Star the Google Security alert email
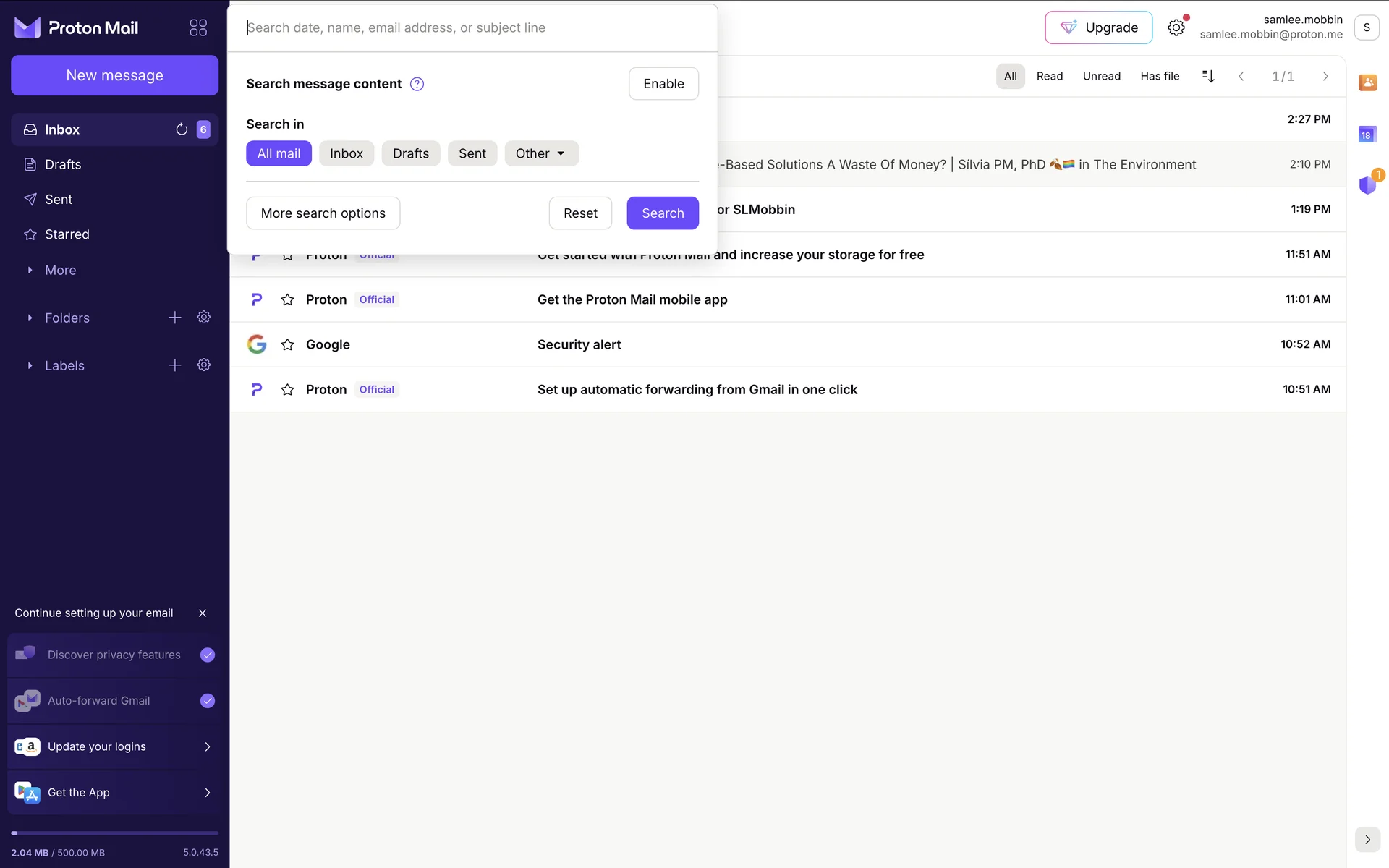 pos(287,345)
